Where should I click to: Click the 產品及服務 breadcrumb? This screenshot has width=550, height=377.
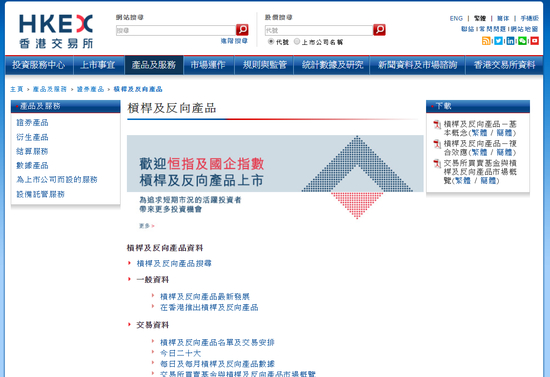coord(49,89)
